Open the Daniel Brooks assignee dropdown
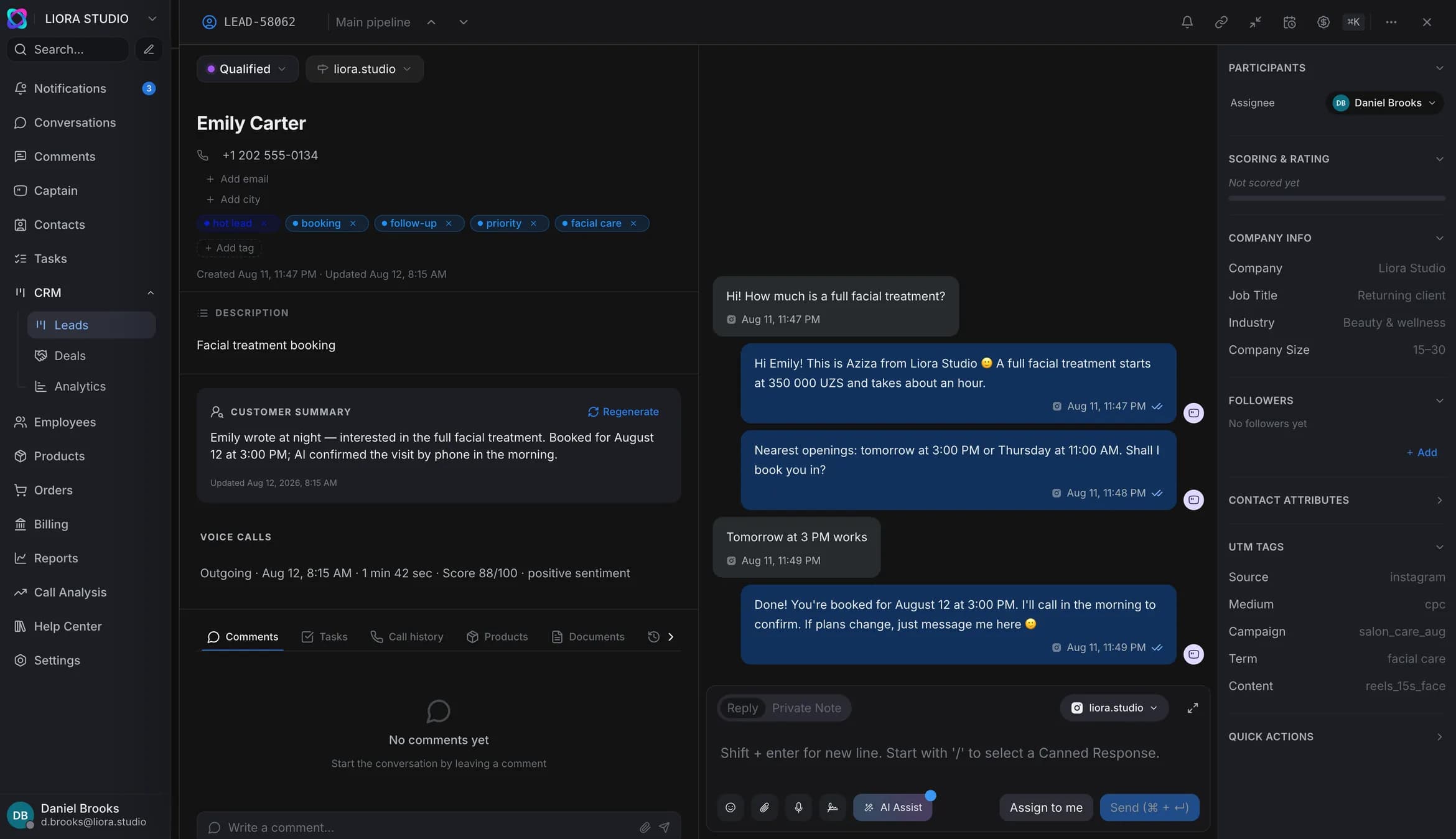The image size is (1456, 839). tap(1384, 103)
